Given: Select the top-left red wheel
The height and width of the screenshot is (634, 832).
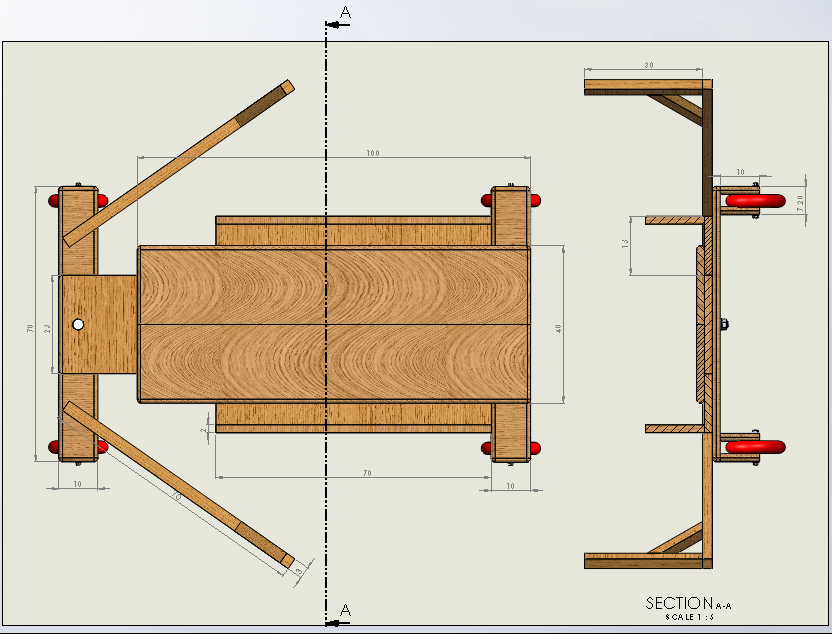Looking at the screenshot, I should point(53,201).
